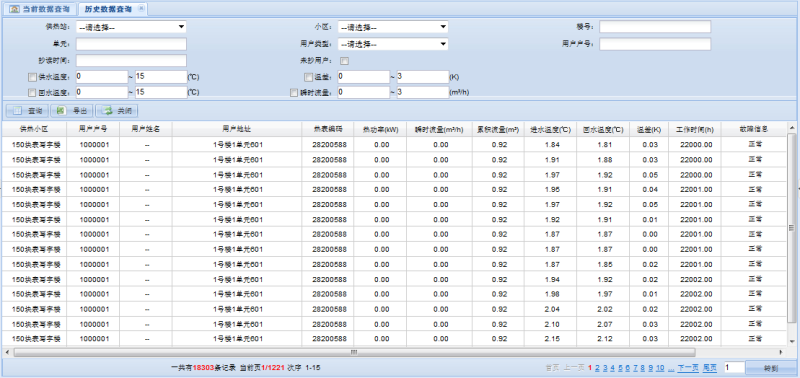
Task: Click the 用户姓名 column header
Action: (x=146, y=129)
